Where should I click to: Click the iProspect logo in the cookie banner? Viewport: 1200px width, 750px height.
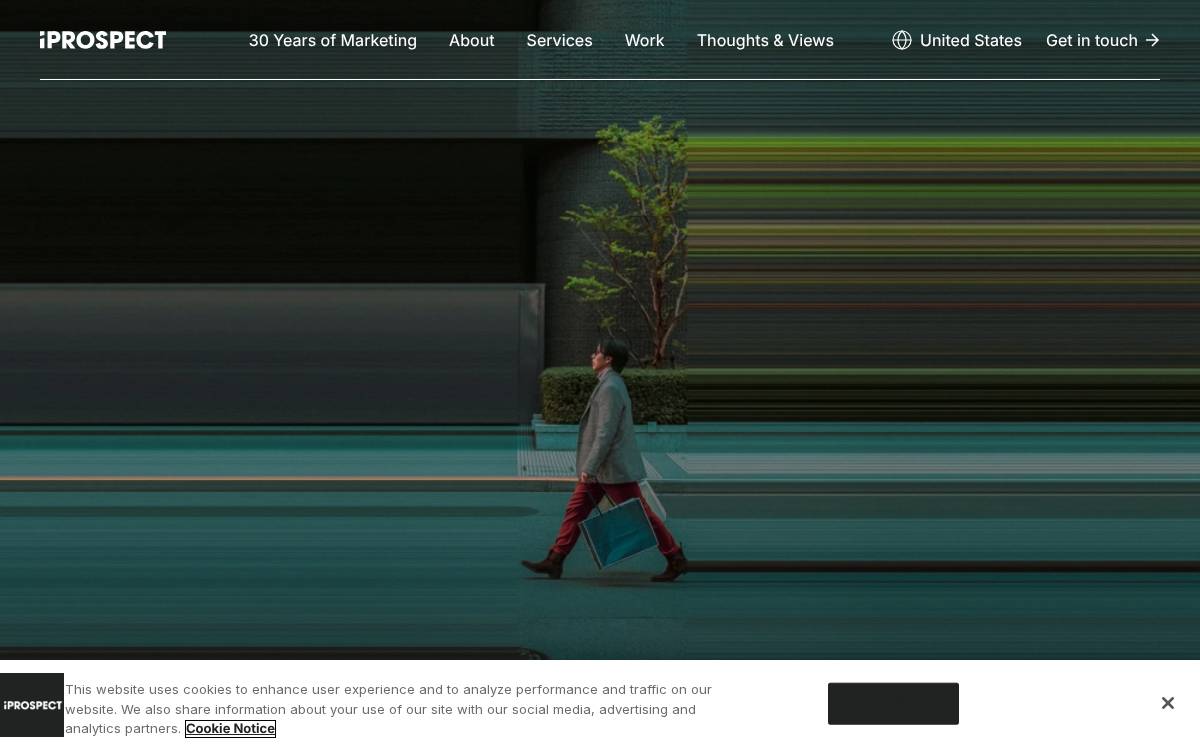(32, 705)
